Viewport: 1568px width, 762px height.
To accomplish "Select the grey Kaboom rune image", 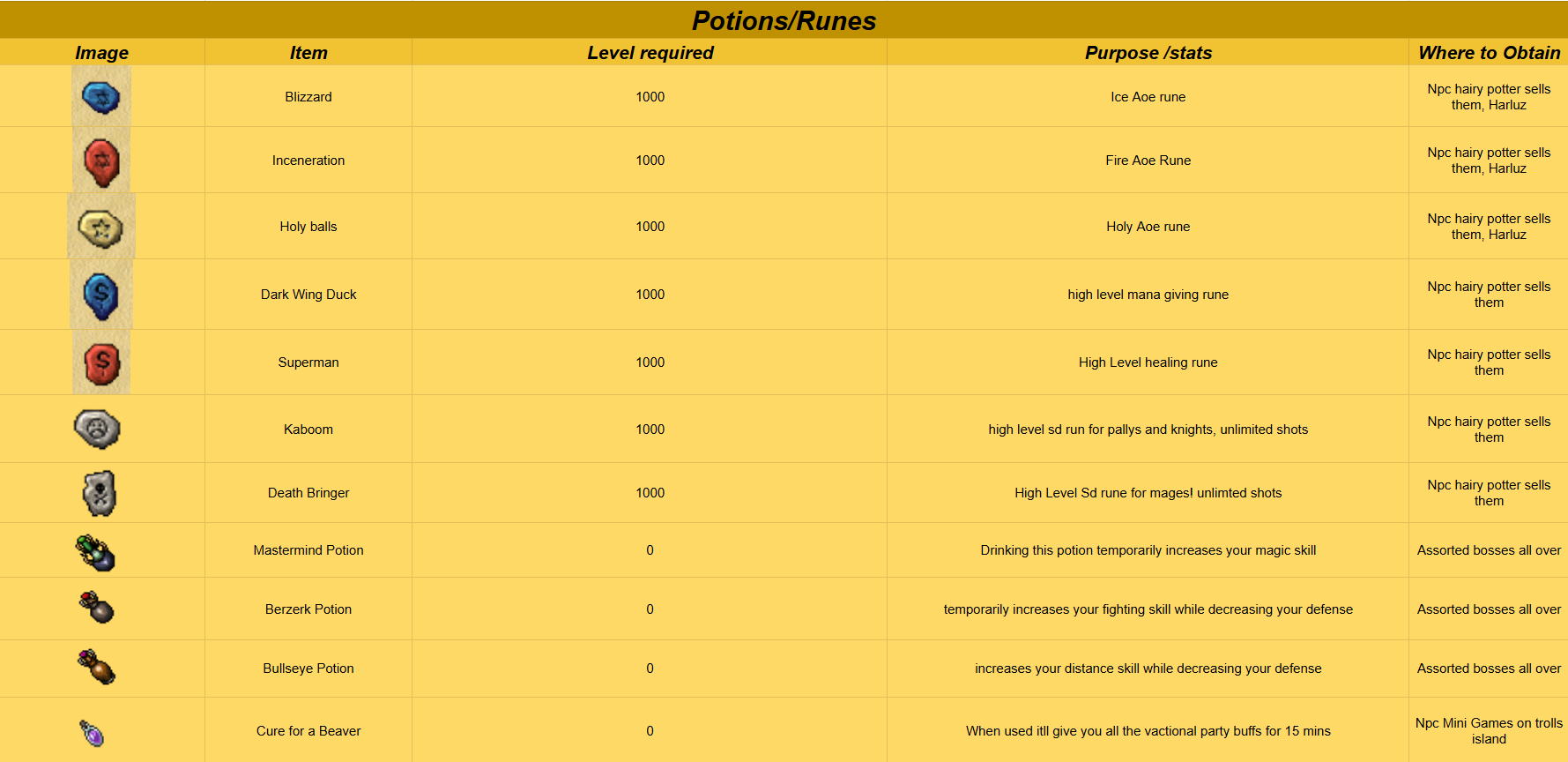I will tap(98, 429).
